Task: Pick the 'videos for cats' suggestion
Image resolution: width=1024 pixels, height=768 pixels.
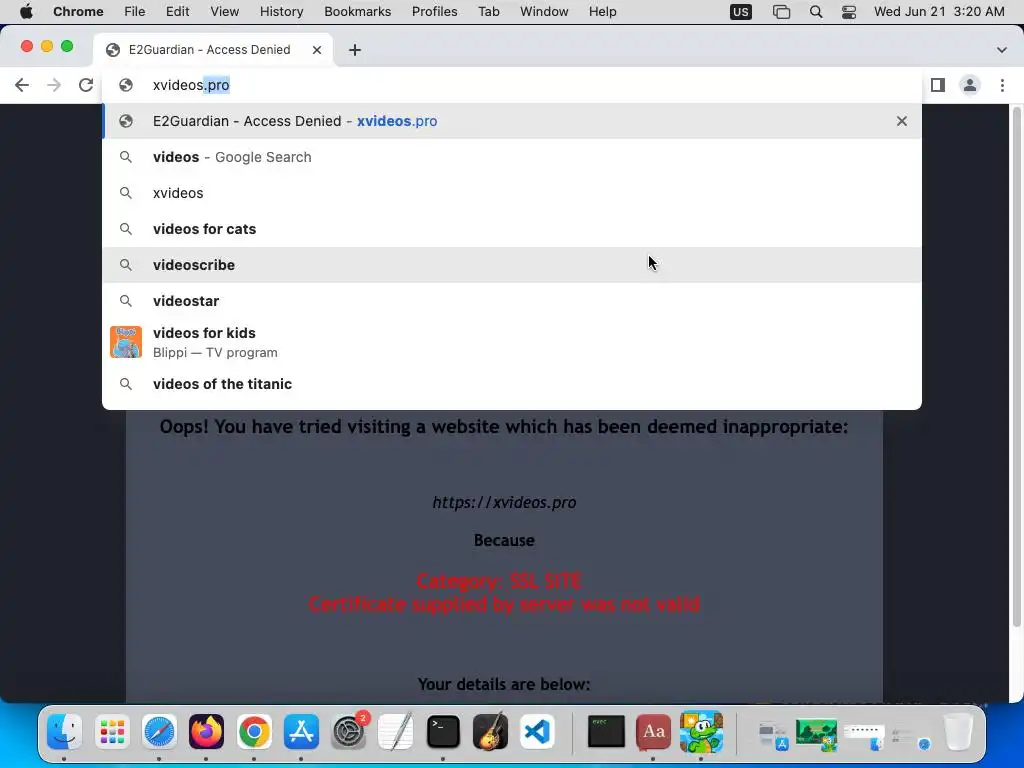Action: (512, 229)
